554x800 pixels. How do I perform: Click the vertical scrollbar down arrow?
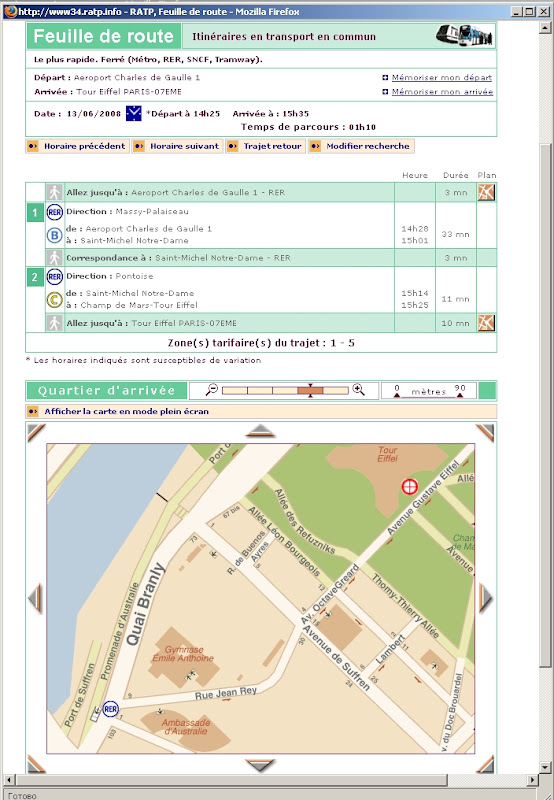[545, 767]
